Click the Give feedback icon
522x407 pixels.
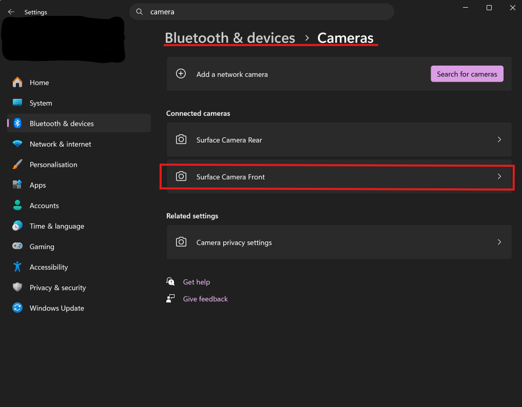(x=170, y=298)
